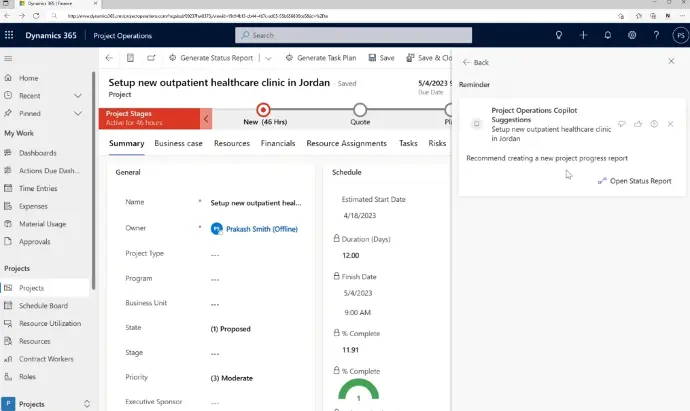
Task: Click the plus quick create icon
Action: [x=583, y=35]
